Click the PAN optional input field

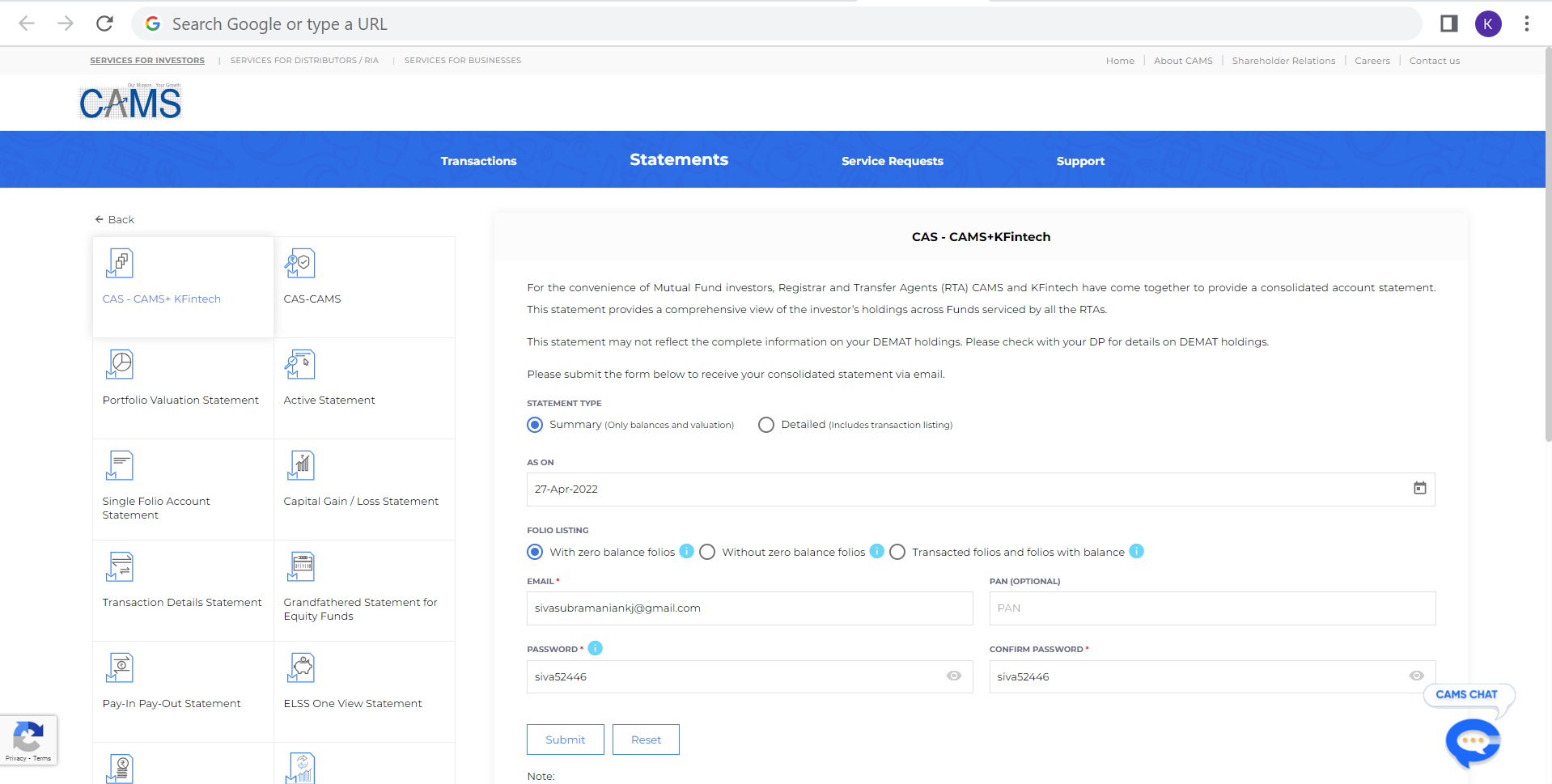1212,608
